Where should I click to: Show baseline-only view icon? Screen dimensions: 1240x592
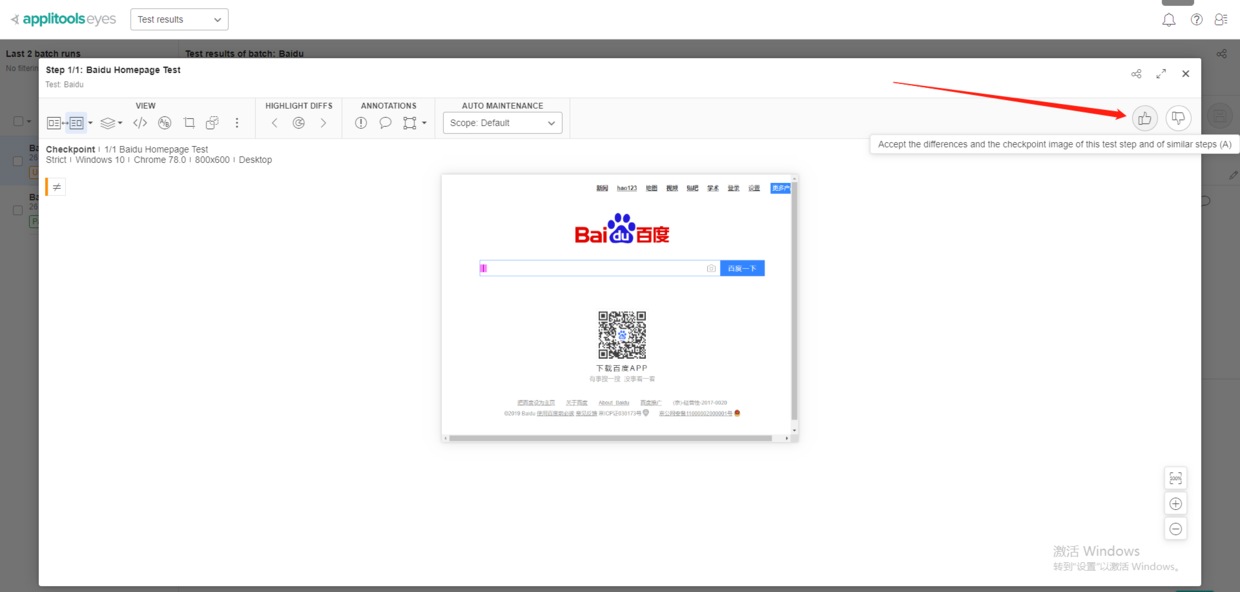[x=54, y=123]
